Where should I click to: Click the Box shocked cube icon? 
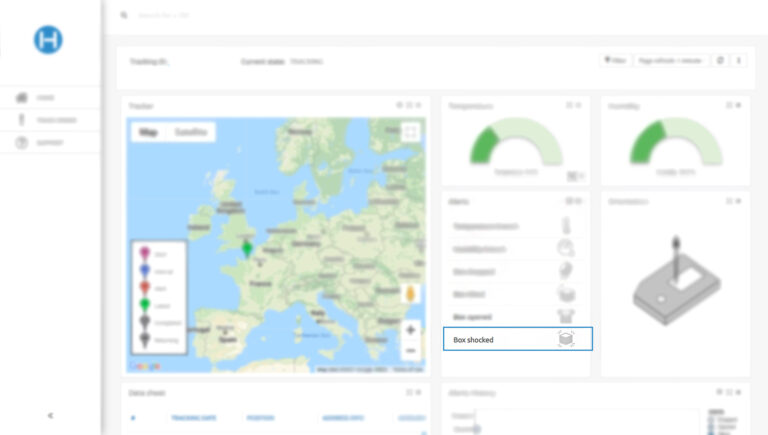[566, 339]
